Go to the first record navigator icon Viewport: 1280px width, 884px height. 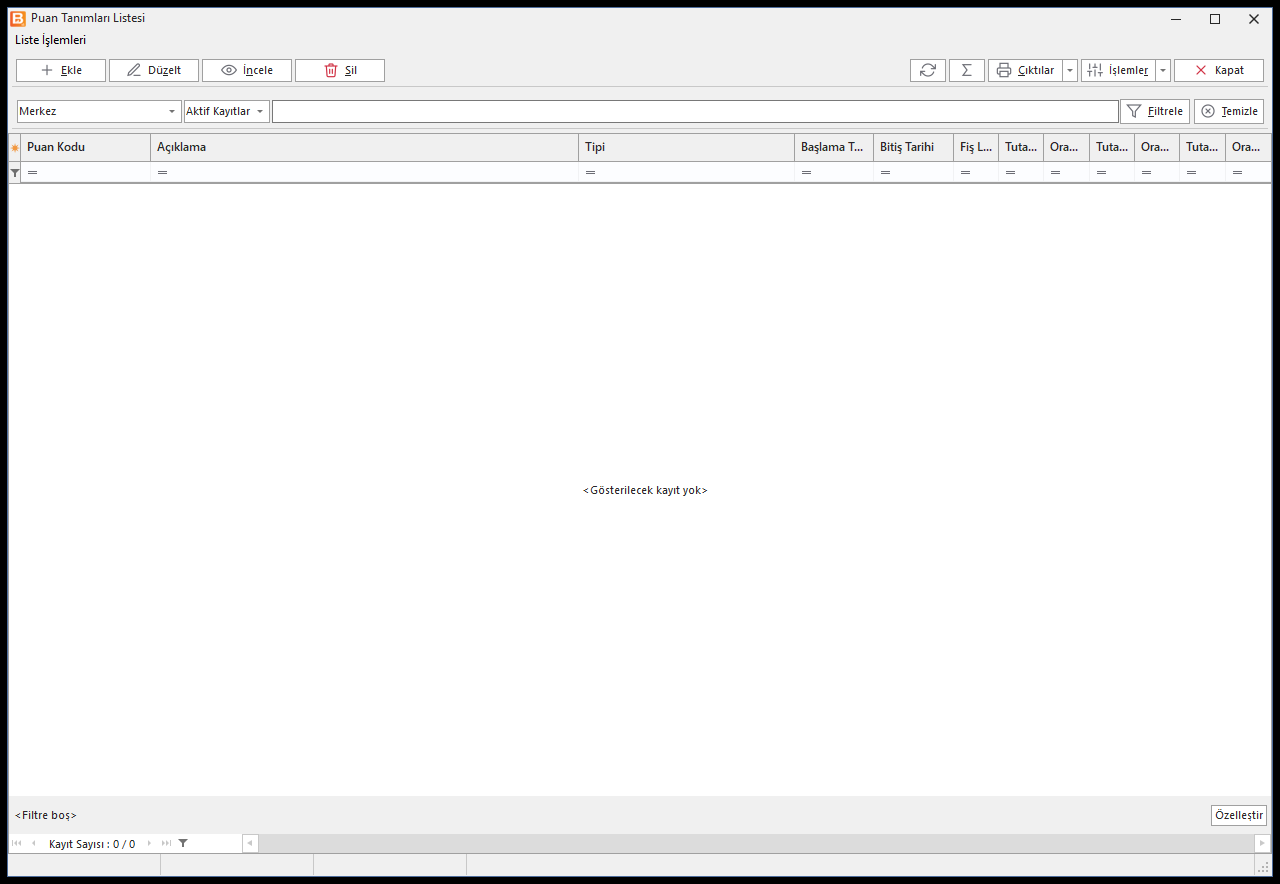[17, 843]
